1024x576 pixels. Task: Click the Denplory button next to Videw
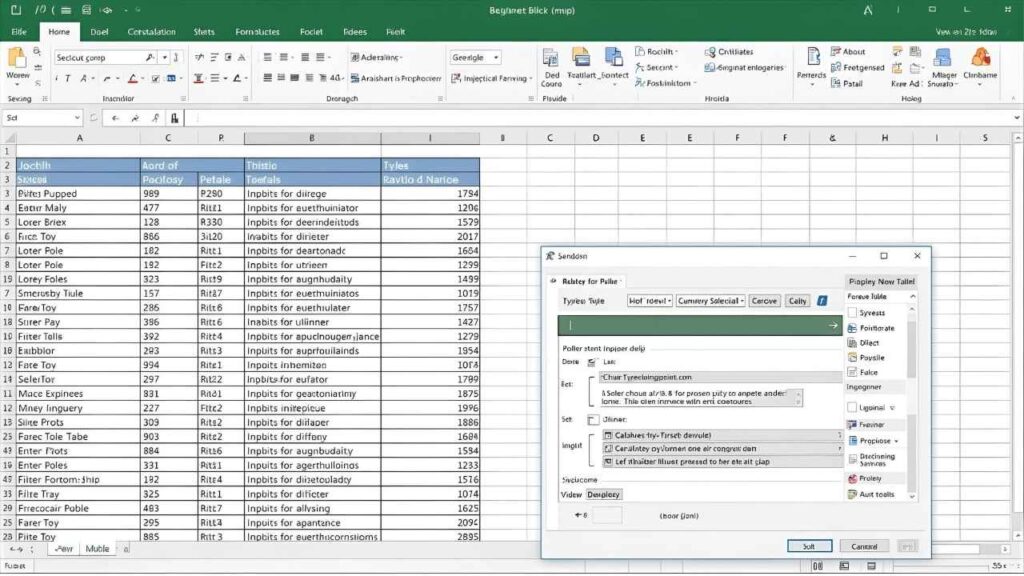(603, 495)
